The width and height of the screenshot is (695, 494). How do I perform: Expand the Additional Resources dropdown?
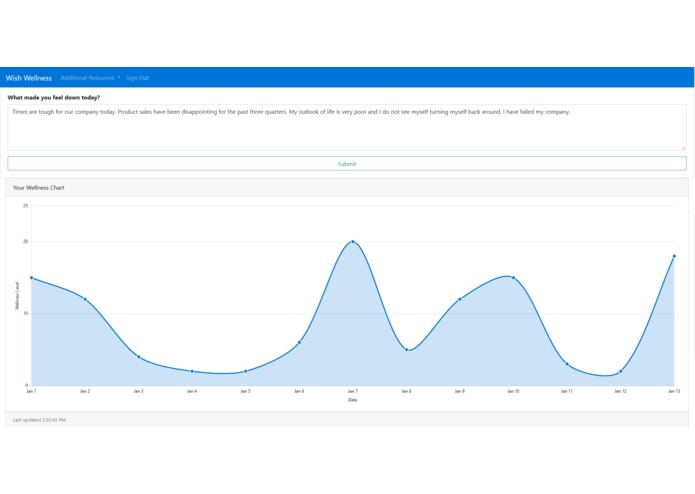click(90, 78)
